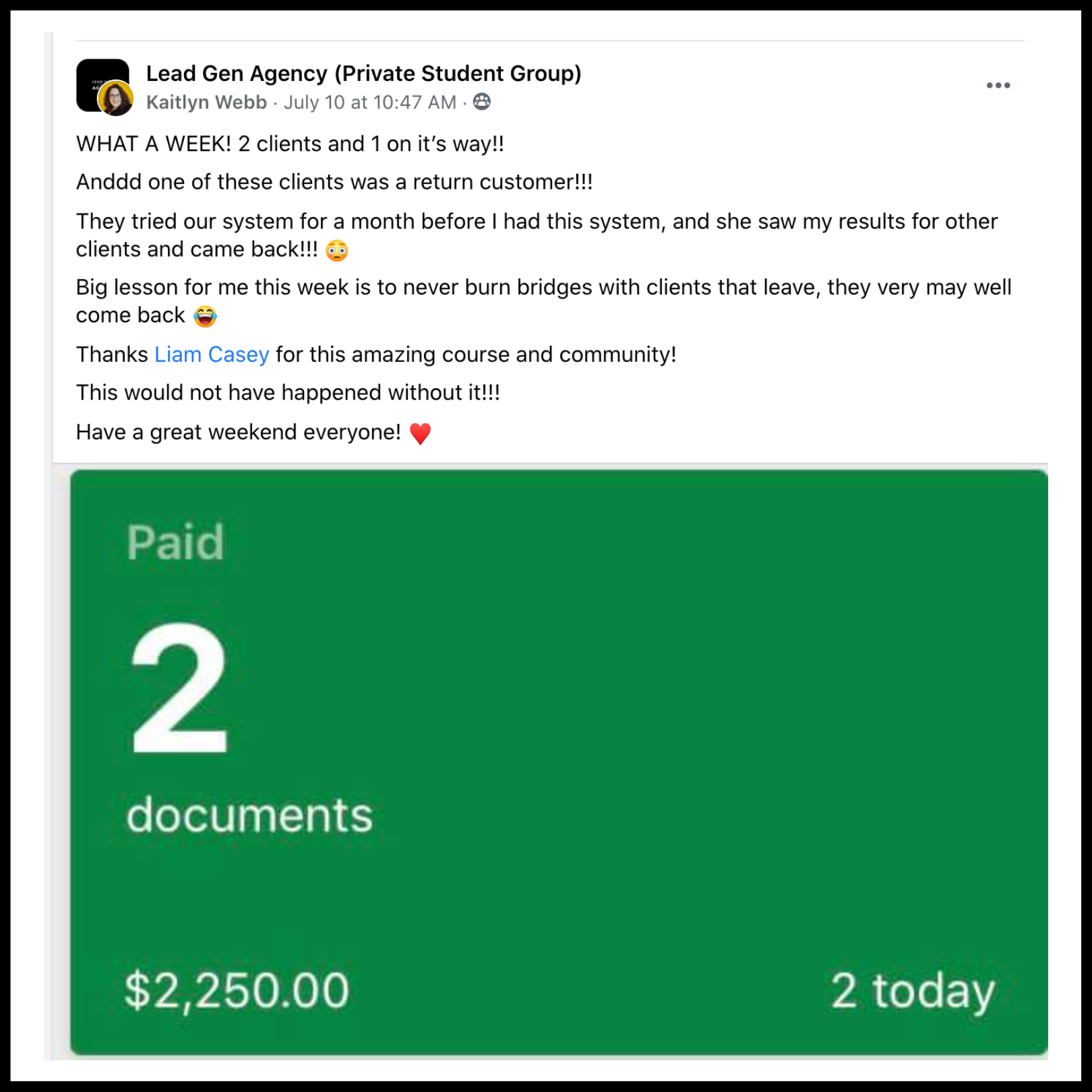
Task: Open the Lead Gen Agency group name
Action: pos(364,73)
